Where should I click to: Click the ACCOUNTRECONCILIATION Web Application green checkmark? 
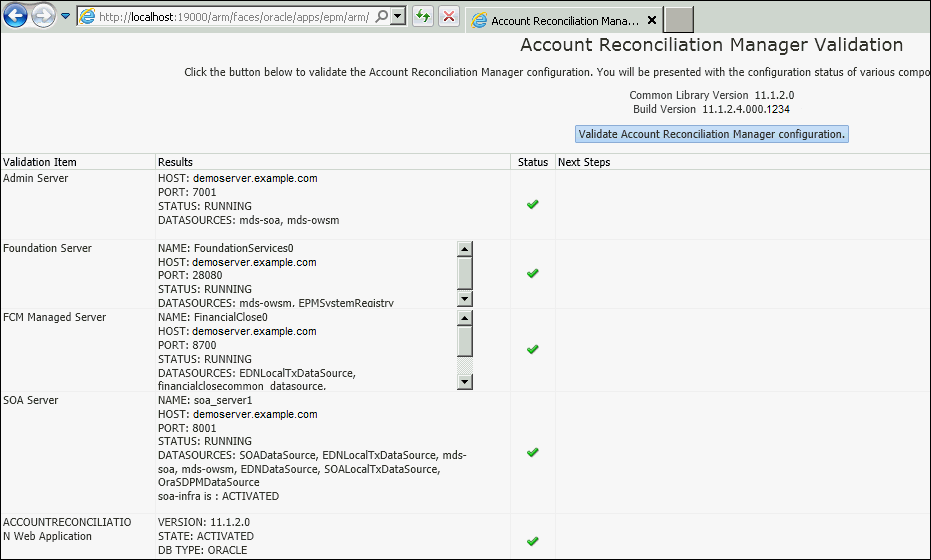point(533,541)
